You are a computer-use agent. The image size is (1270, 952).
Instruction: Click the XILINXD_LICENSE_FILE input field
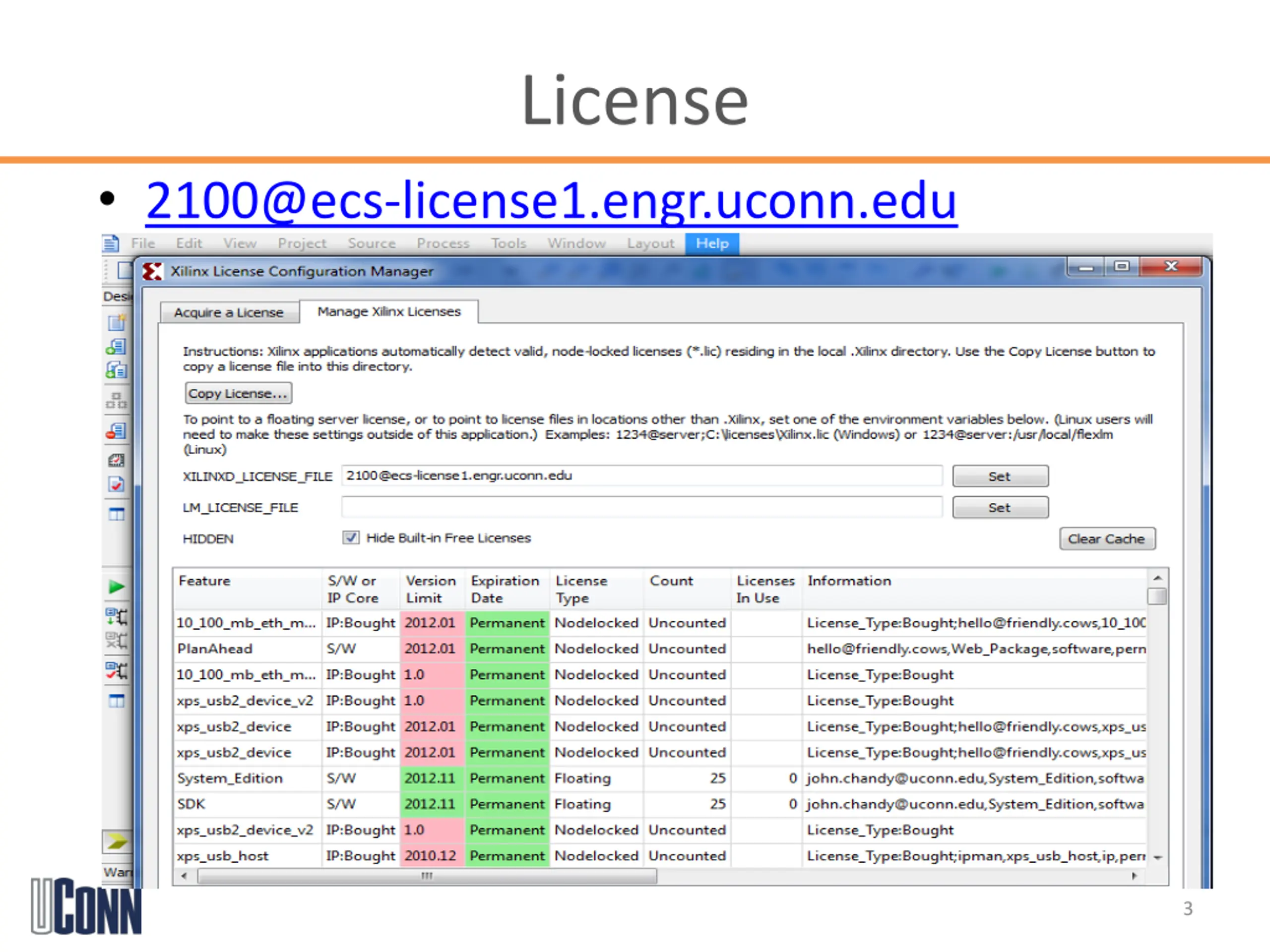(642, 476)
